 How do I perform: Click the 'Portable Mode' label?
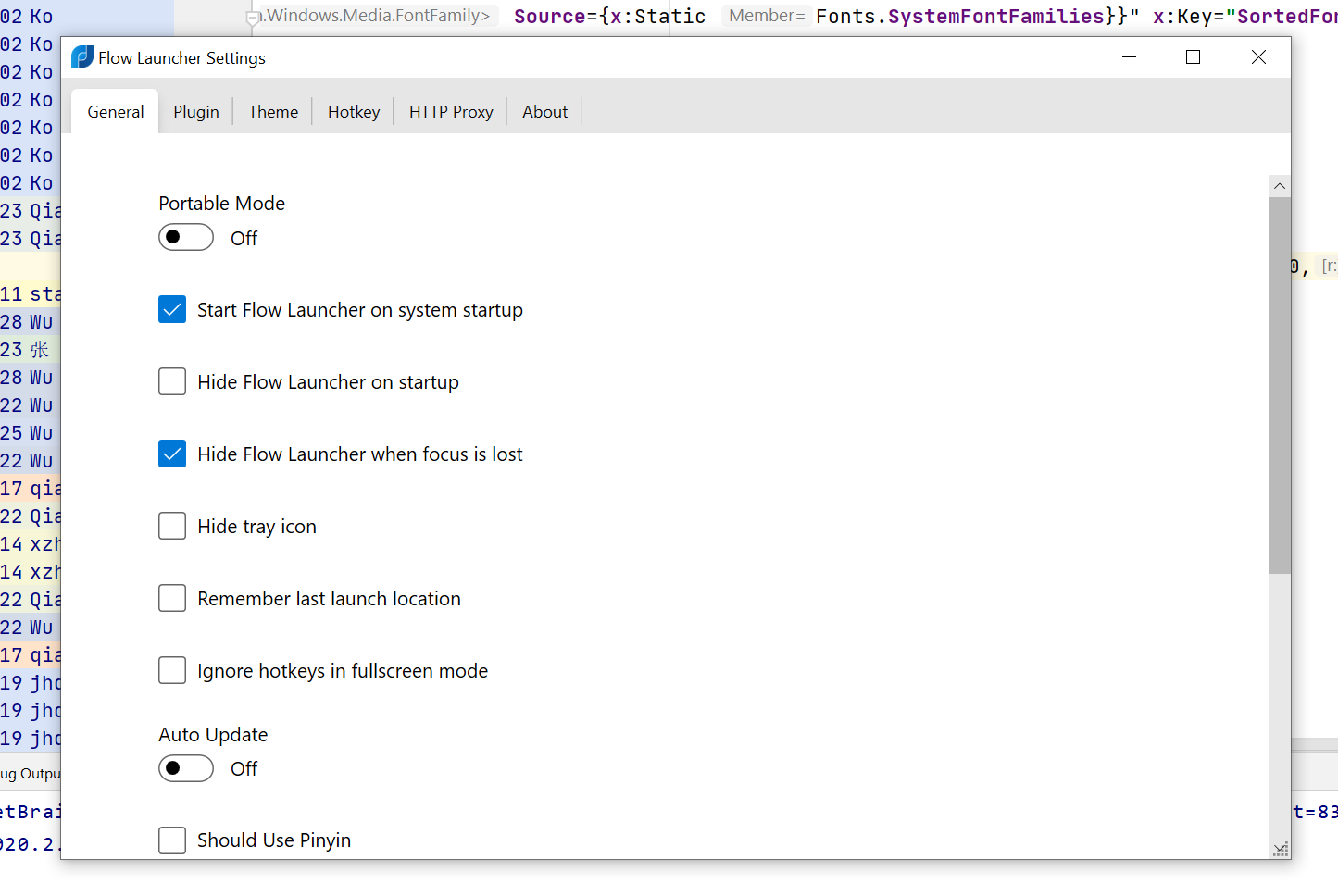pos(221,204)
